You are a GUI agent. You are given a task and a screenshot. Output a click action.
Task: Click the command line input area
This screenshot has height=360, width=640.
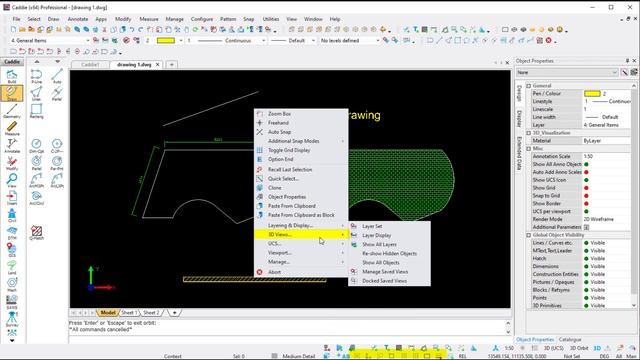(x=288, y=339)
